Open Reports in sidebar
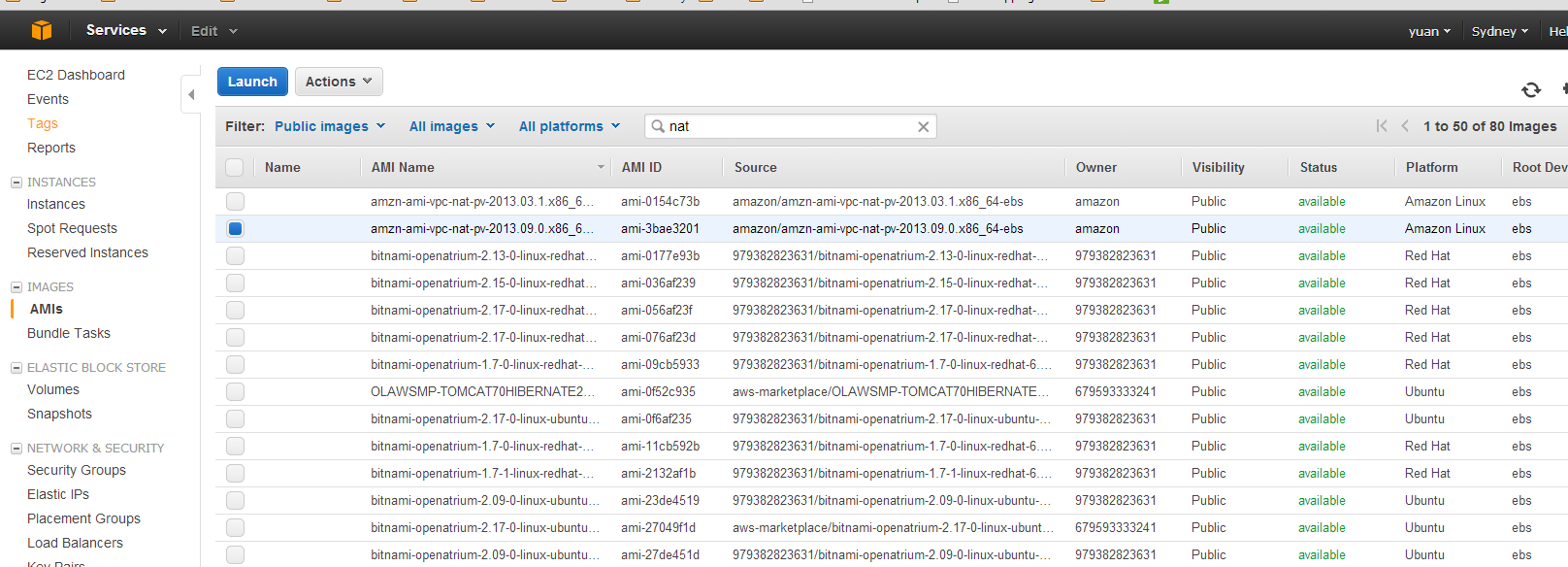Screen dimensions: 1568x567 [x=51, y=148]
